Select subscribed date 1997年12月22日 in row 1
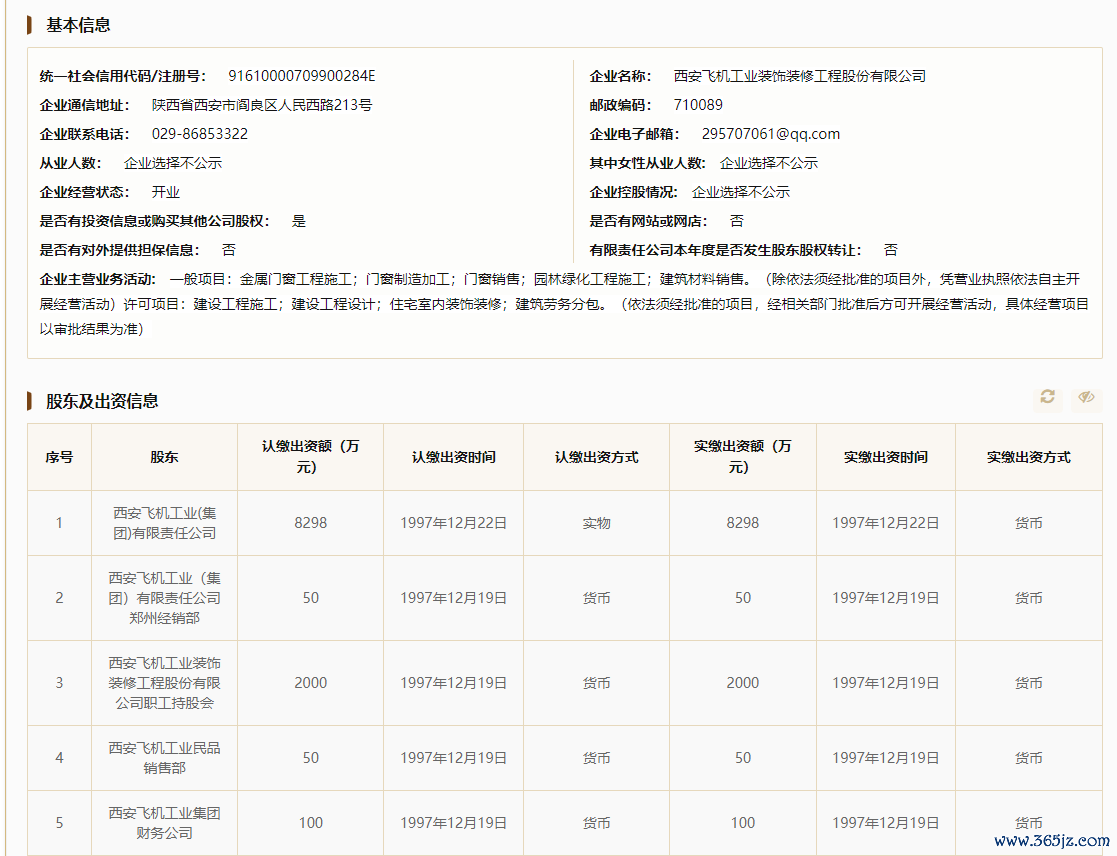Viewport: 1117px width, 856px height. (453, 523)
